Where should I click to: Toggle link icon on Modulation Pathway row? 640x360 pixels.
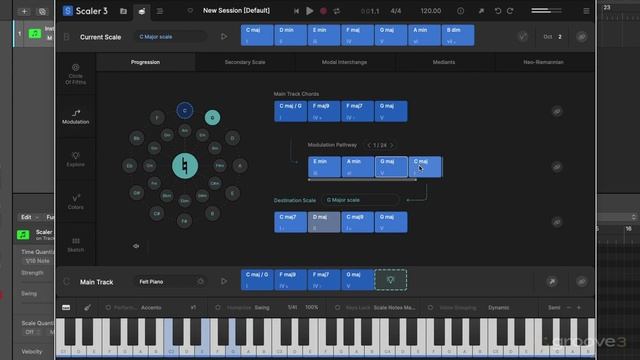click(557, 167)
